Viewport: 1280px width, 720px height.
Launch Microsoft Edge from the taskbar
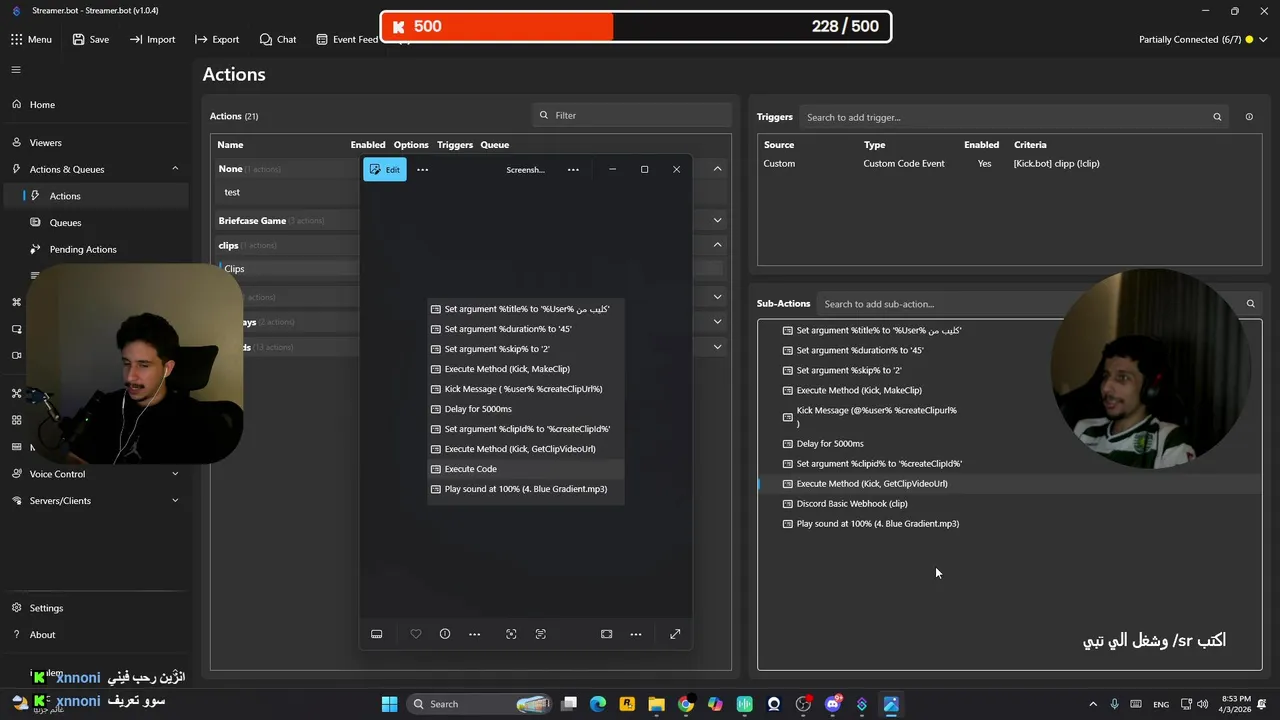click(598, 704)
